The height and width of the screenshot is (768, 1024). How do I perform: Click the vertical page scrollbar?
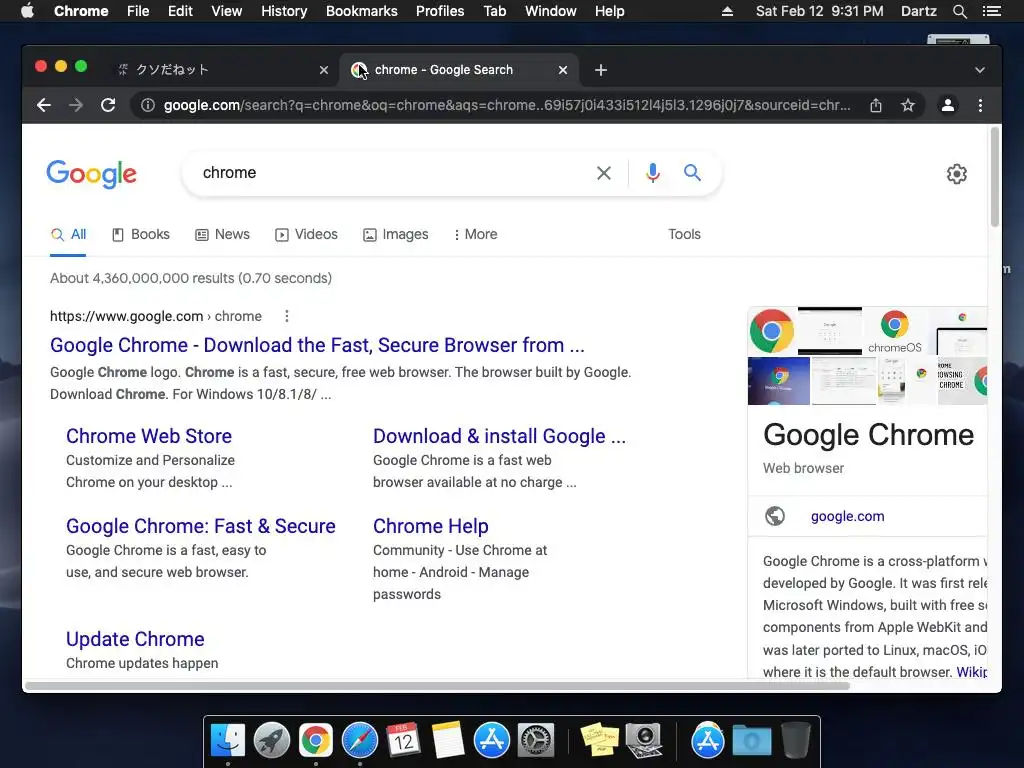995,177
